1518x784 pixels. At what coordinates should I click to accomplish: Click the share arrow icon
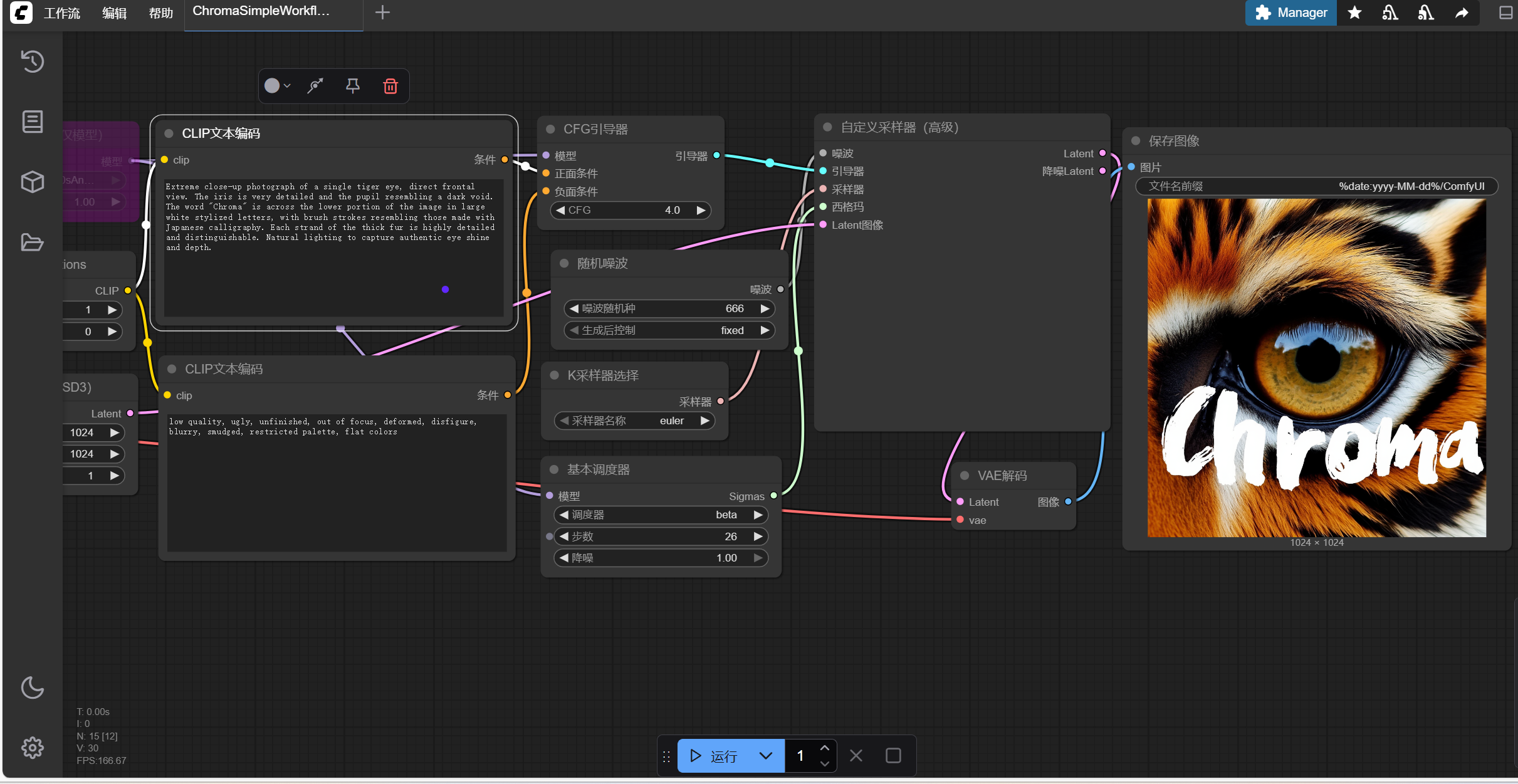(1461, 13)
